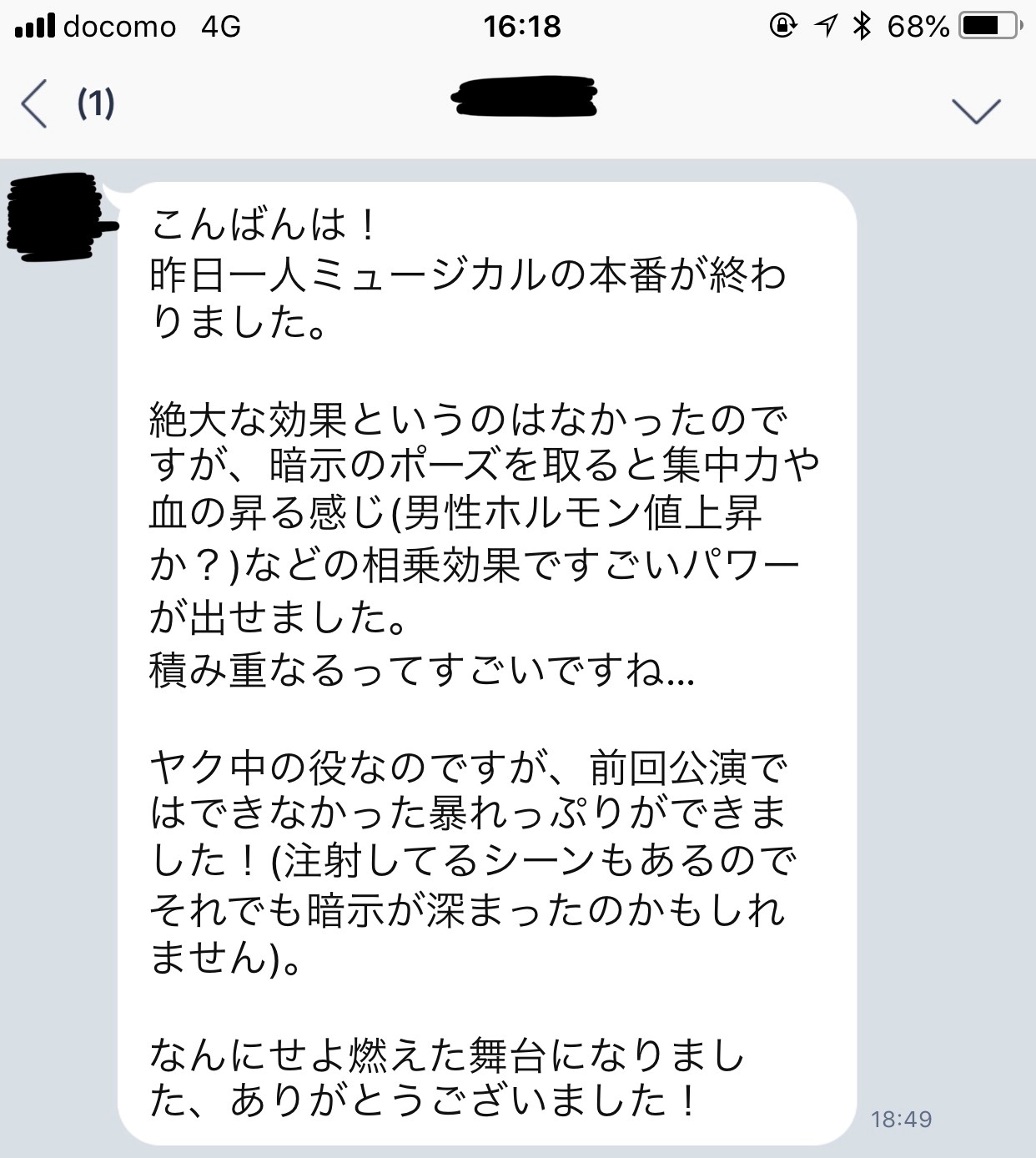Screen dimensions: 1036x1158
Task: Tap the 4G network indicator
Action: coord(221,27)
